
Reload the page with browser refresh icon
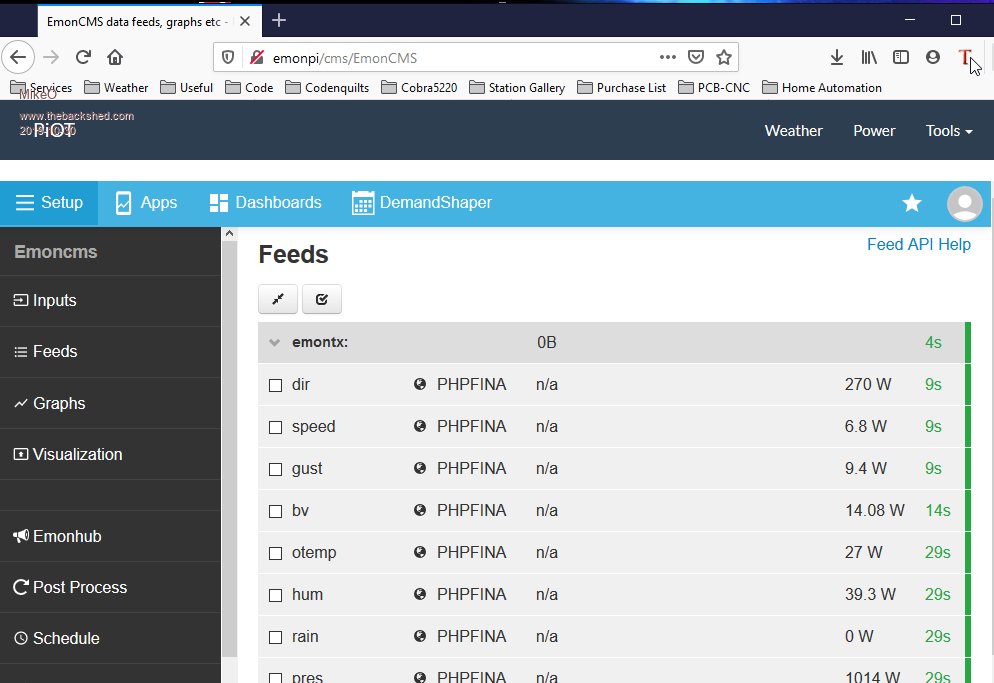84,57
